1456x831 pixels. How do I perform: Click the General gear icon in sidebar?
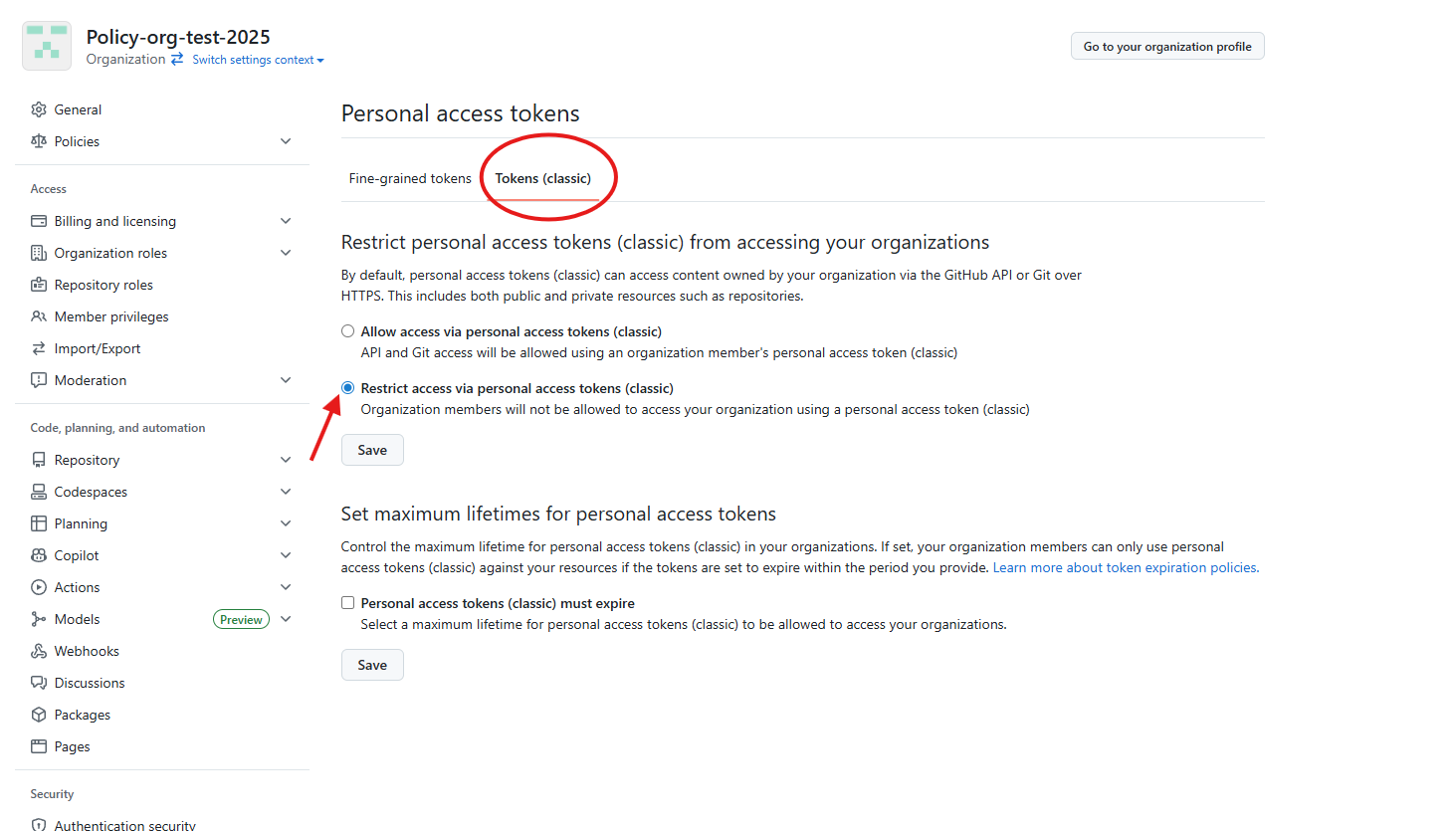39,109
